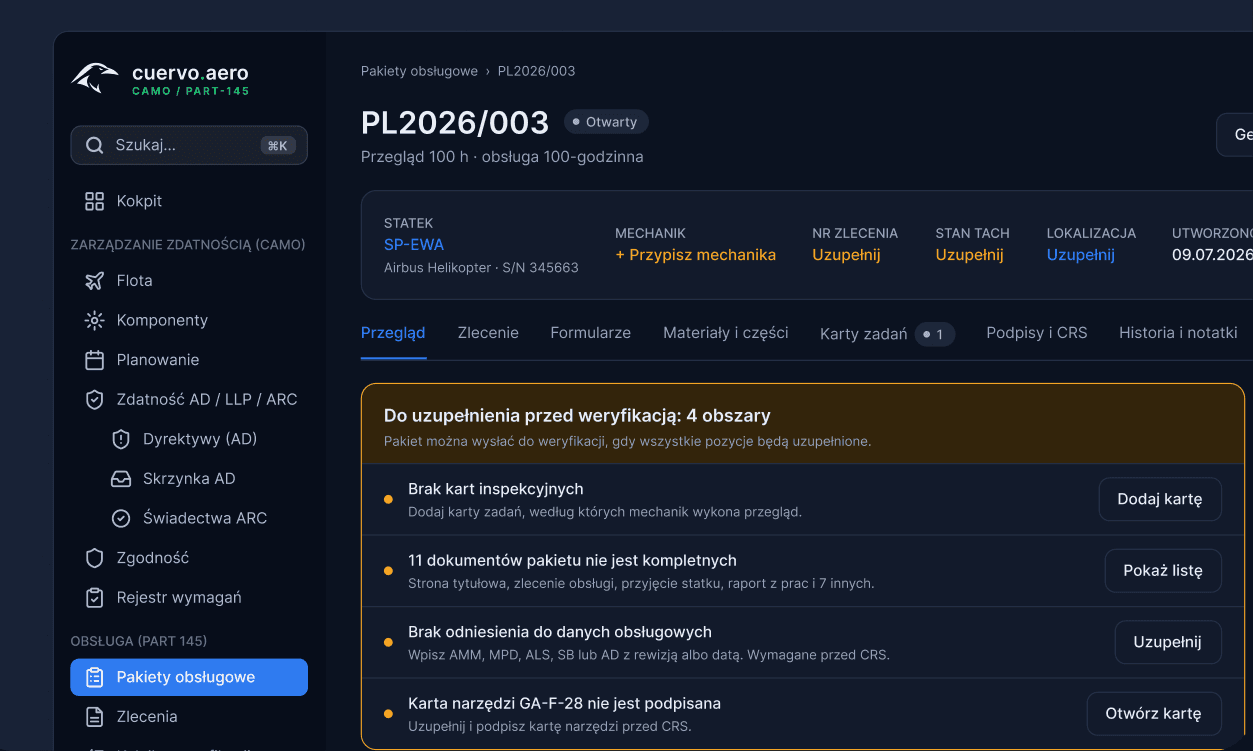Click Uzupełnij under Nr zlecenia
This screenshot has width=1253, height=751.
846,255
